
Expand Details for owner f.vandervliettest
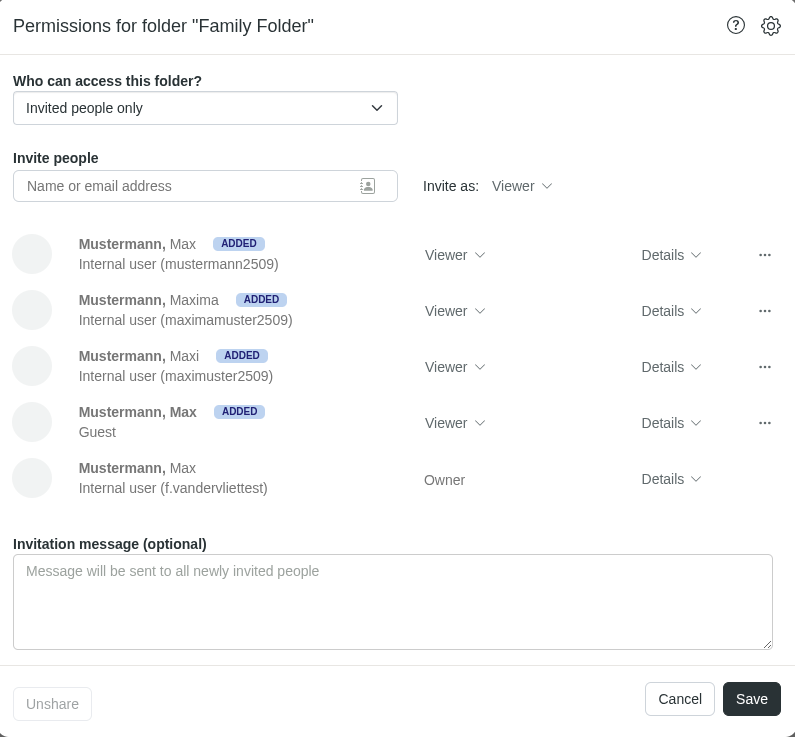coord(671,479)
